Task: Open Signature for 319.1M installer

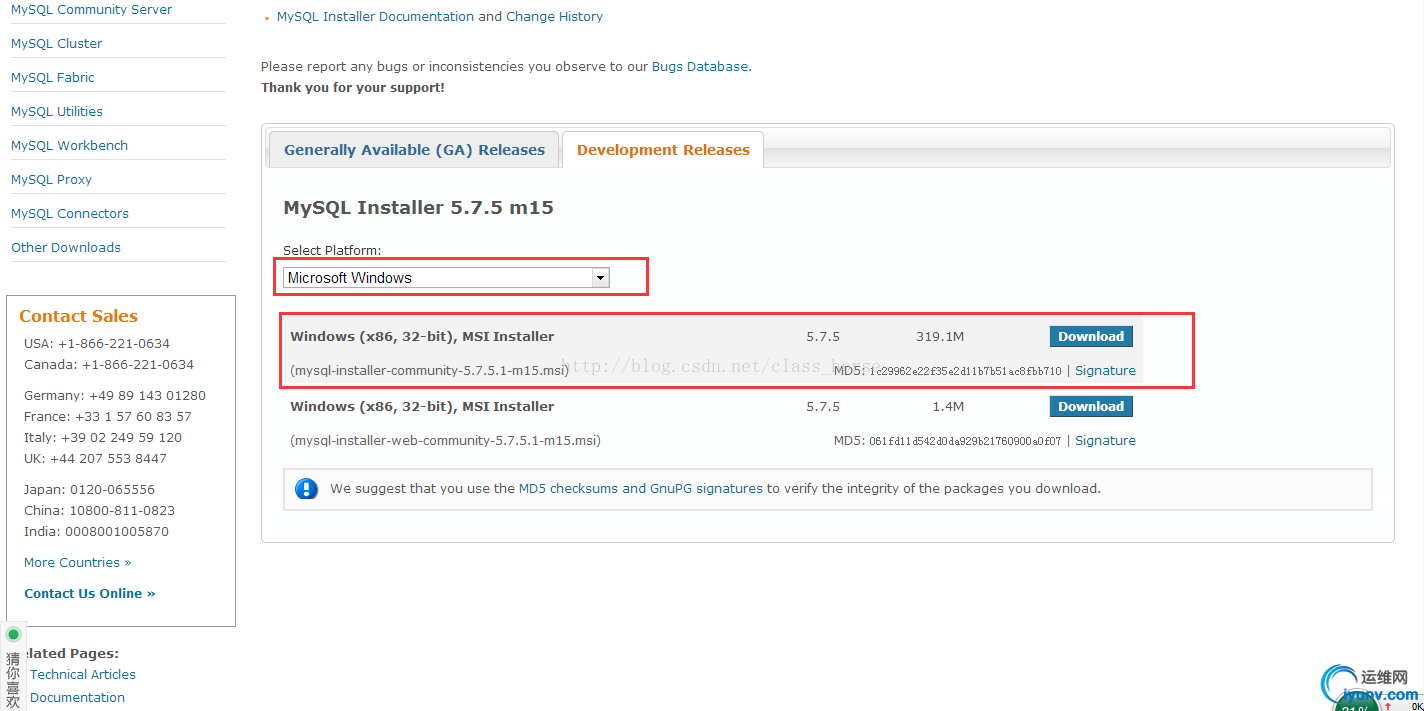Action: coord(1105,371)
